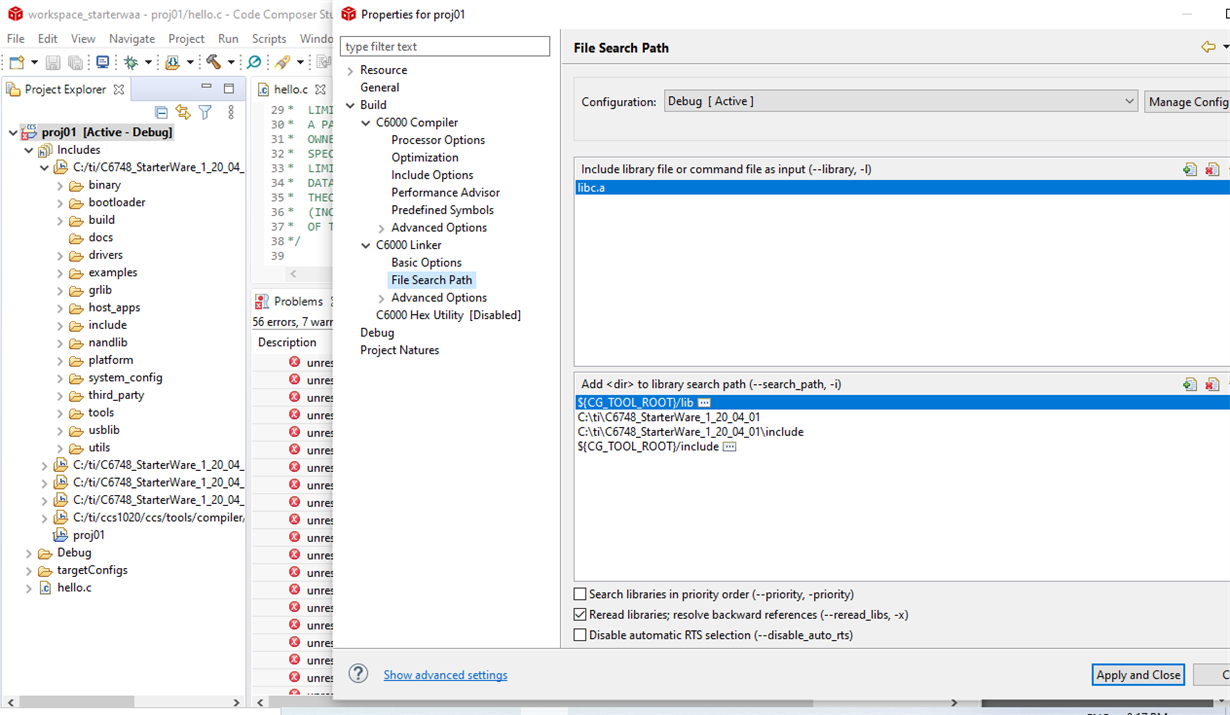
Task: Delete the selected library search path icon
Action: (x=1212, y=384)
